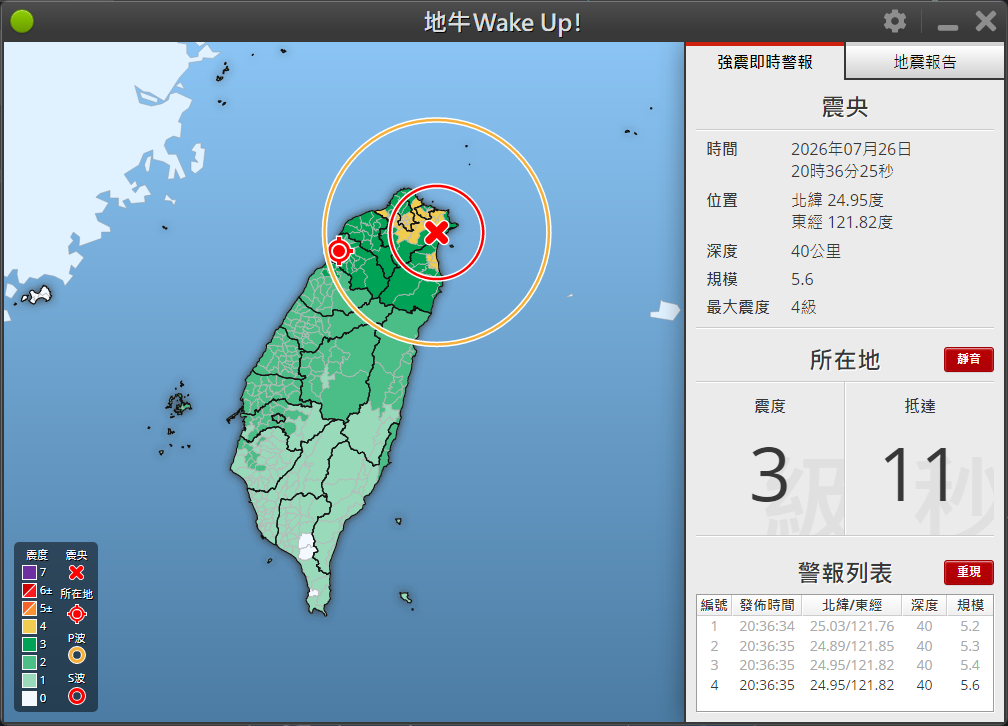Replay alert with the 重現 button
This screenshot has height=726, width=1008.
969,572
